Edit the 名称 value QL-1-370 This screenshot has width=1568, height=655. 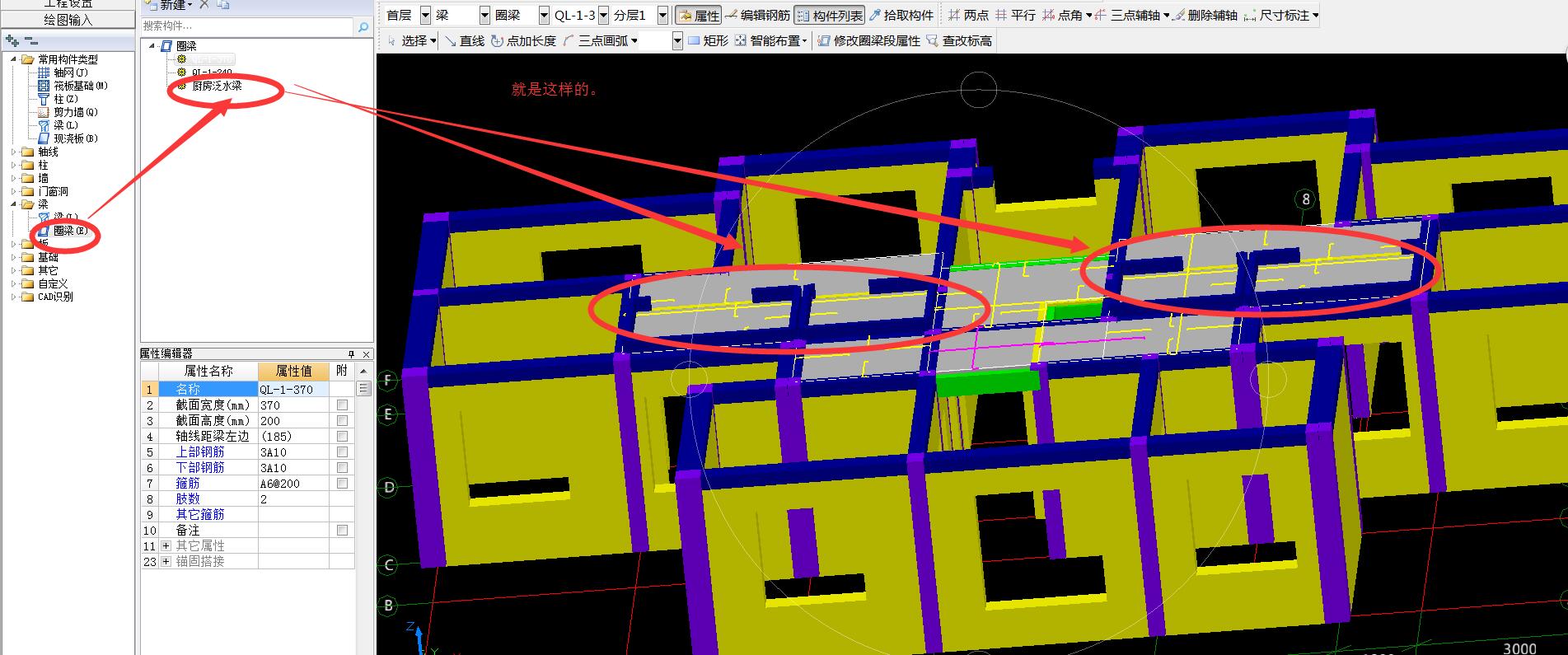pos(293,390)
